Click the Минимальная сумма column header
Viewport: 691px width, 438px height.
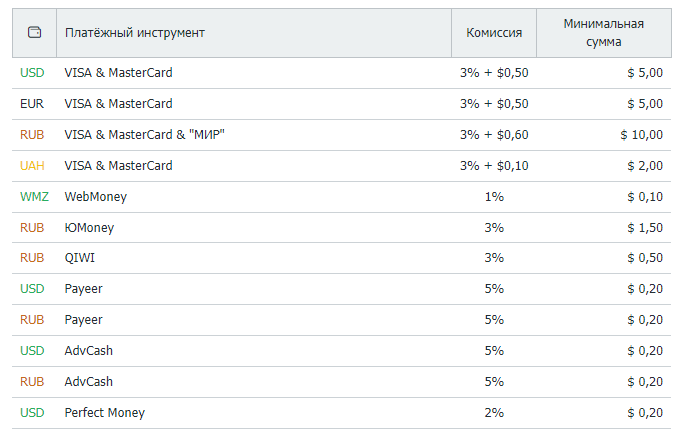tap(604, 33)
